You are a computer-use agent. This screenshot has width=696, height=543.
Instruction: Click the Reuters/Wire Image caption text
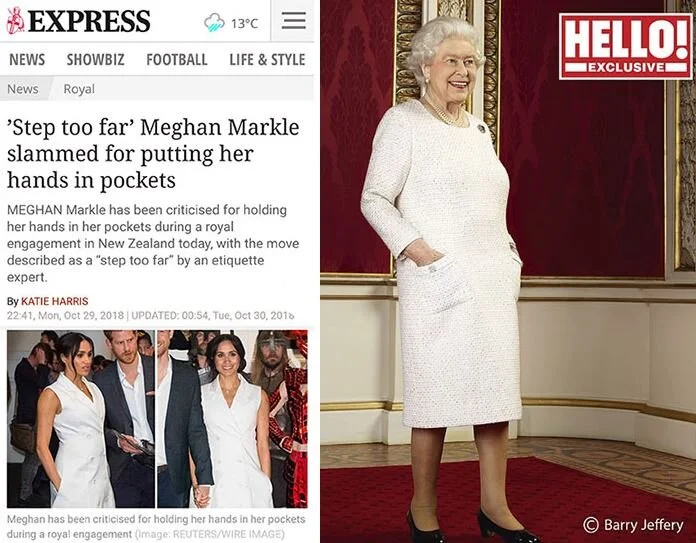[x=210, y=534]
